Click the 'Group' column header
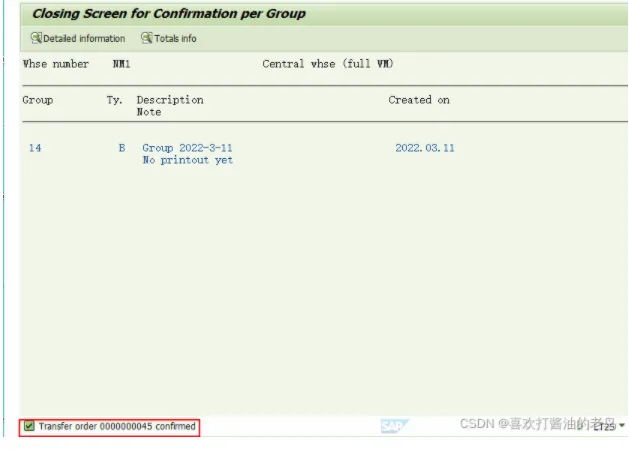Image resolution: width=629 pixels, height=450 pixels. [38, 100]
